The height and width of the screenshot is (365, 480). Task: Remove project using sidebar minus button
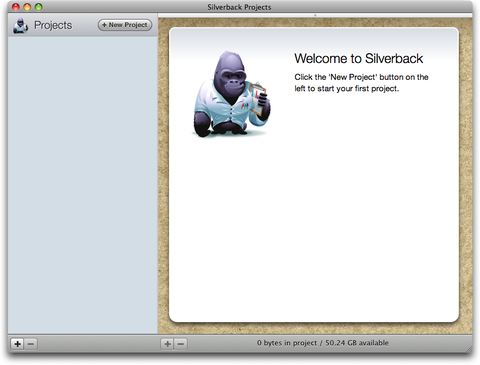coord(31,343)
